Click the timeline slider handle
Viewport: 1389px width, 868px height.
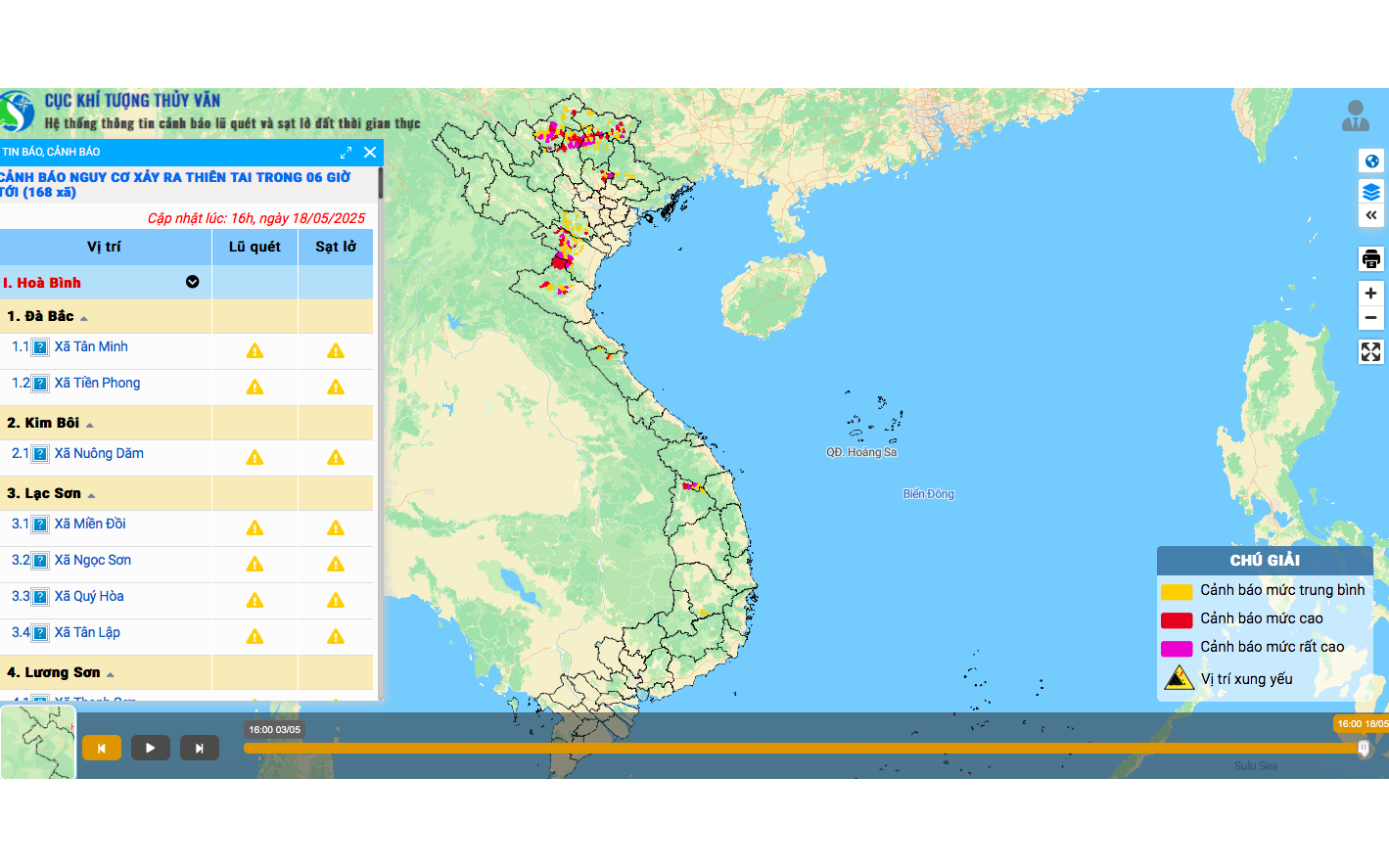(x=1364, y=749)
